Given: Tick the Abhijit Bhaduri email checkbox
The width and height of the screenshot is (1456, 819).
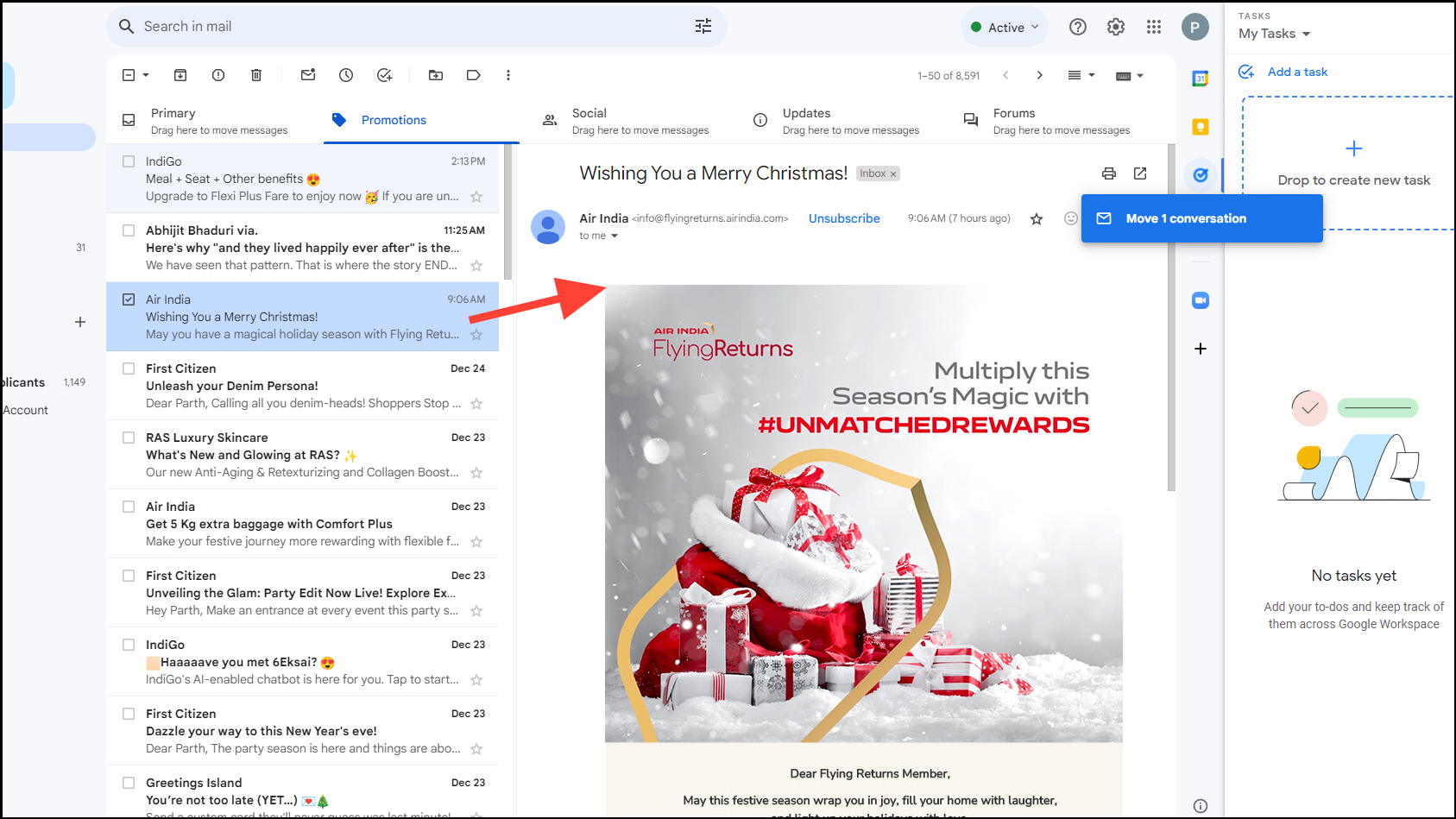Looking at the screenshot, I should pyautogui.click(x=129, y=230).
